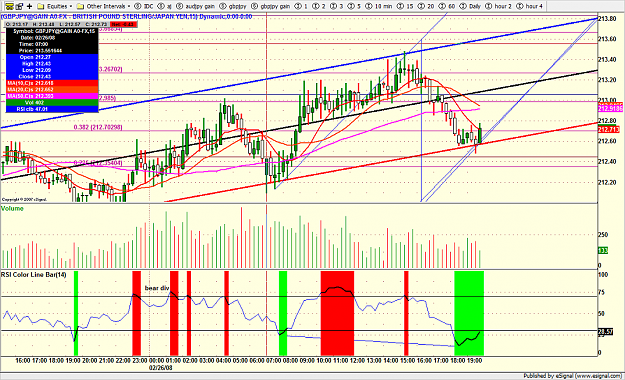Switch to the 'hour 2' interval
The width and height of the screenshot is (625, 380).
pos(498,6)
